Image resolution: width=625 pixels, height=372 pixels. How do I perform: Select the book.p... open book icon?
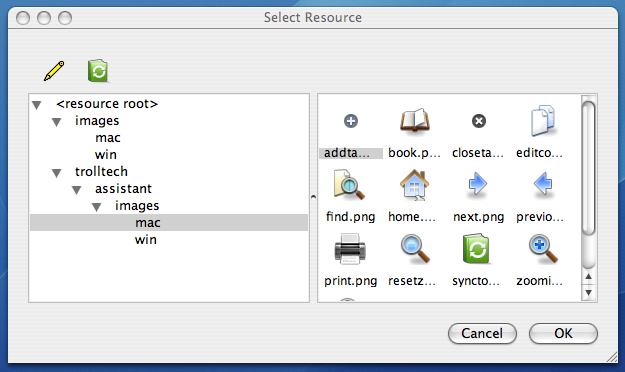415,120
